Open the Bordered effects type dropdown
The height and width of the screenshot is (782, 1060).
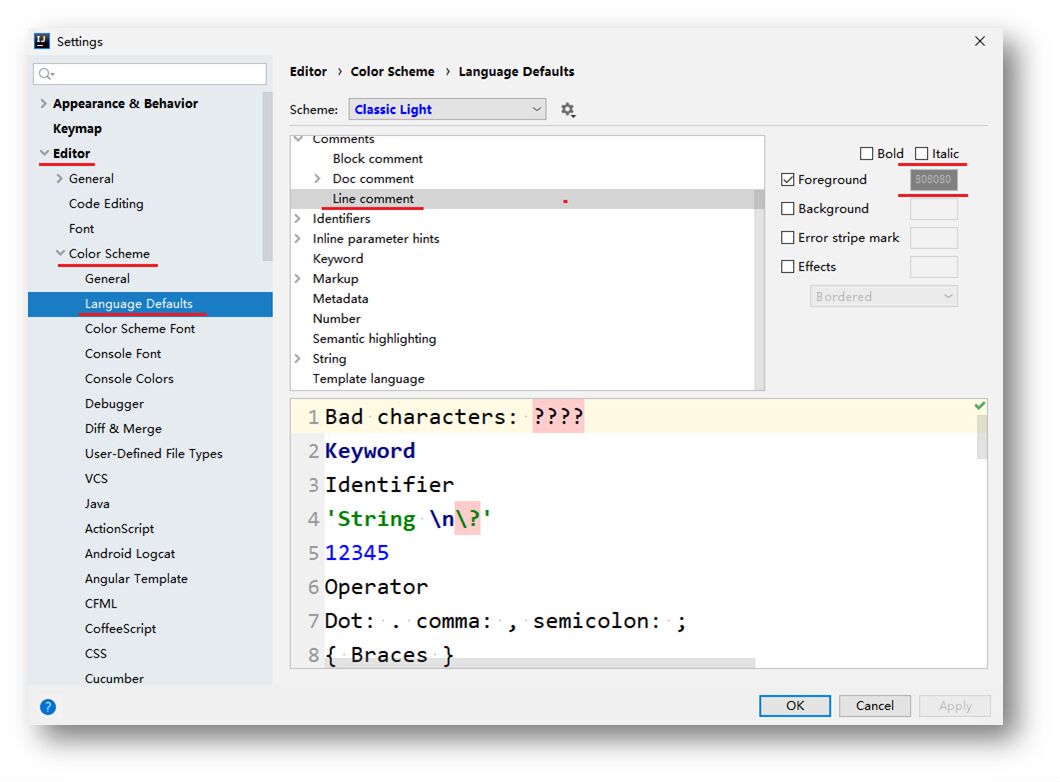(884, 296)
